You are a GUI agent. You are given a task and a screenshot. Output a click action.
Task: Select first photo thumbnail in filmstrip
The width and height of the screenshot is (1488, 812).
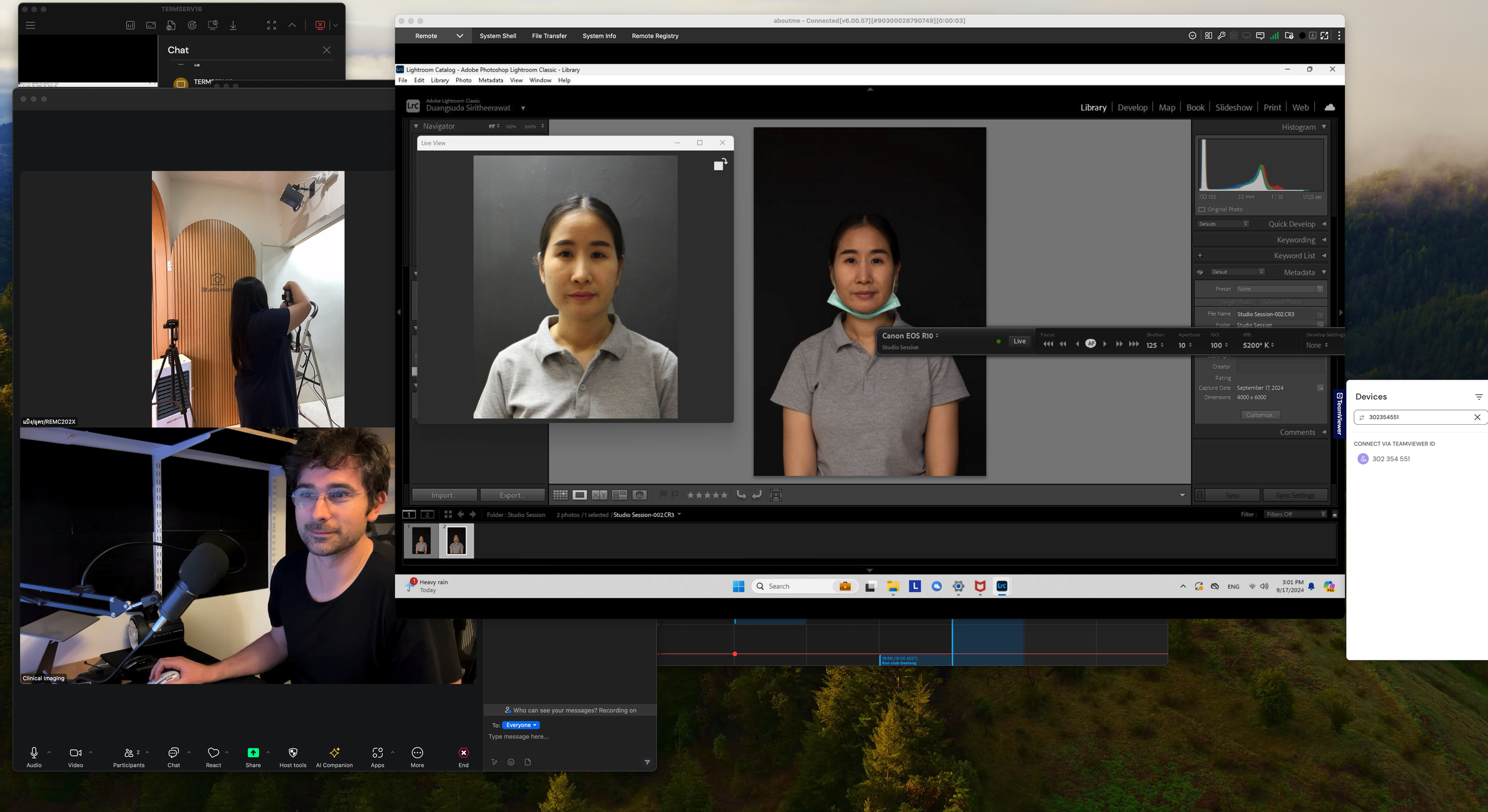(421, 541)
